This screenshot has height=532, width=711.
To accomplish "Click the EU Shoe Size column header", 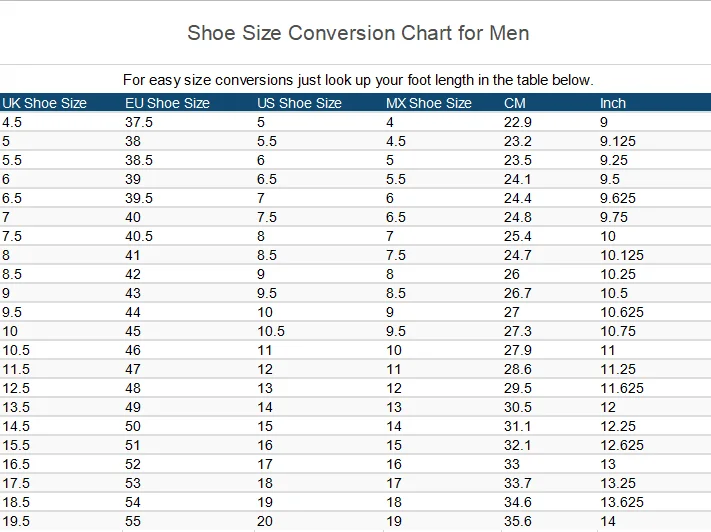I will (x=167, y=103).
